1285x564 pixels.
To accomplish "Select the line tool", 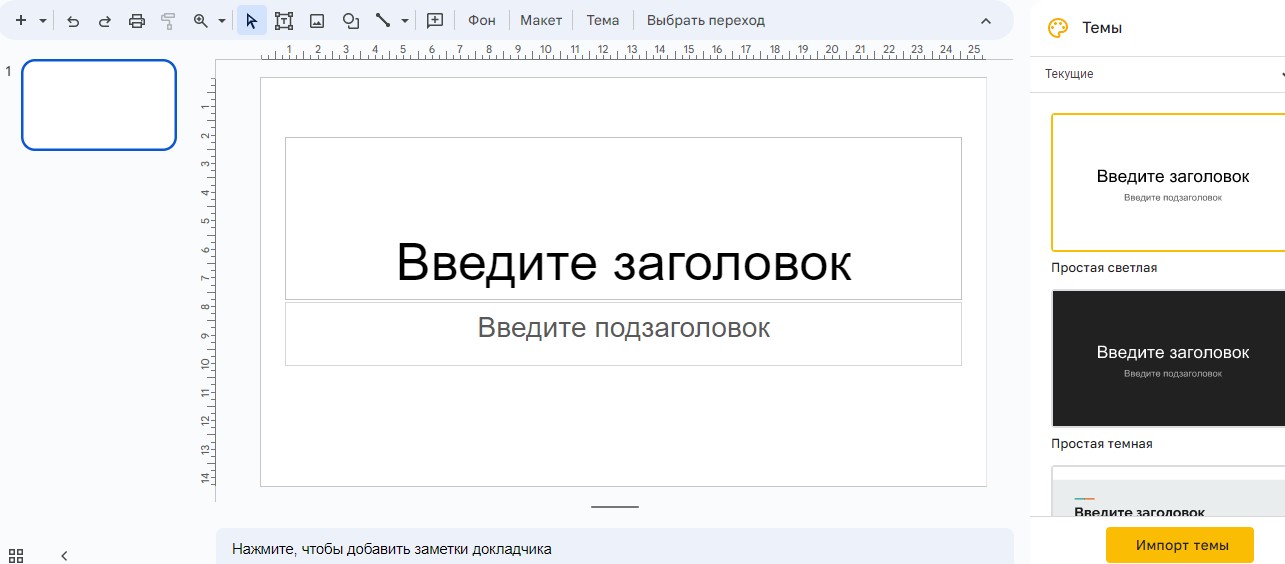I will click(382, 20).
